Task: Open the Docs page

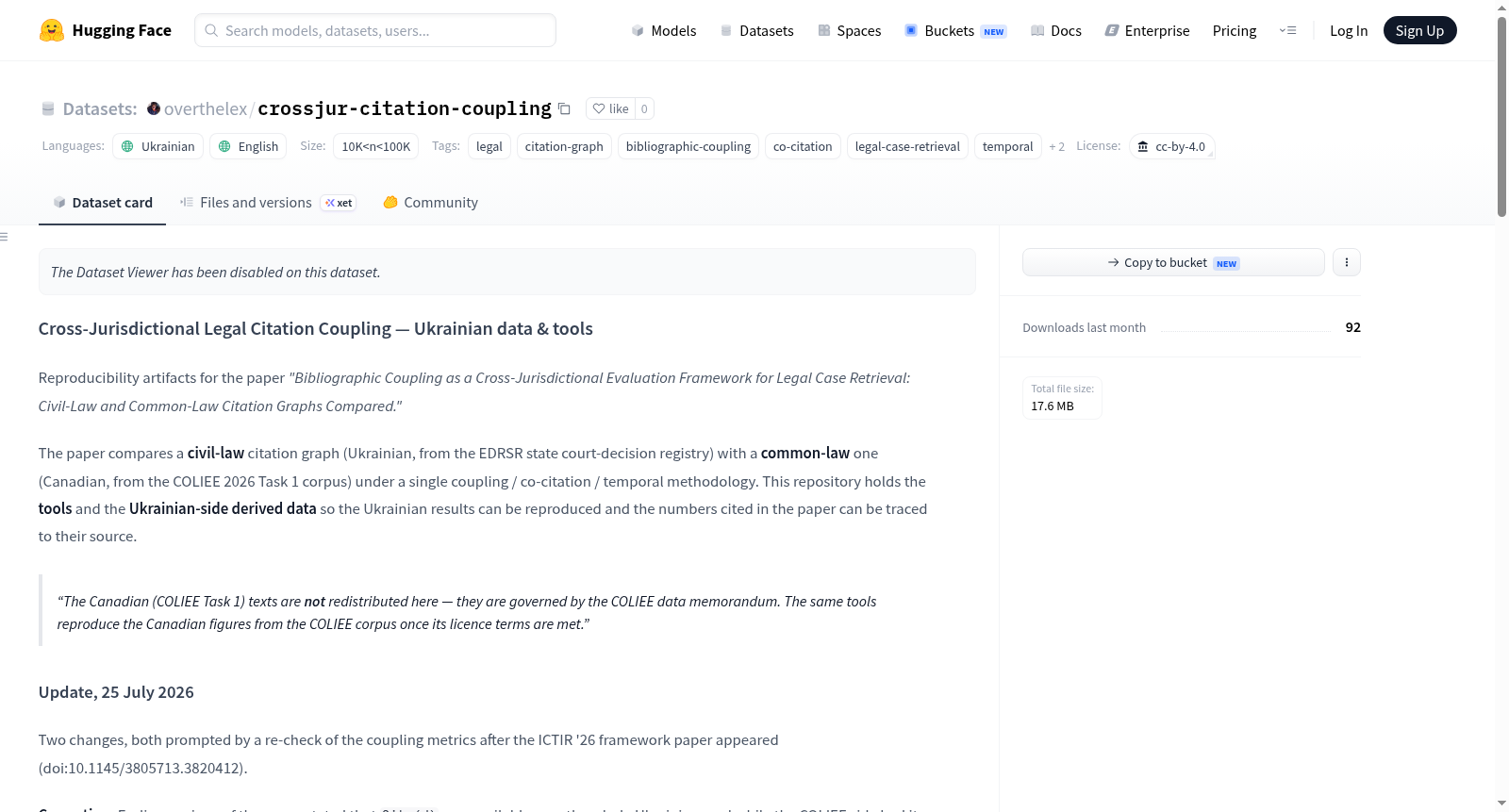Action: (x=1056, y=30)
